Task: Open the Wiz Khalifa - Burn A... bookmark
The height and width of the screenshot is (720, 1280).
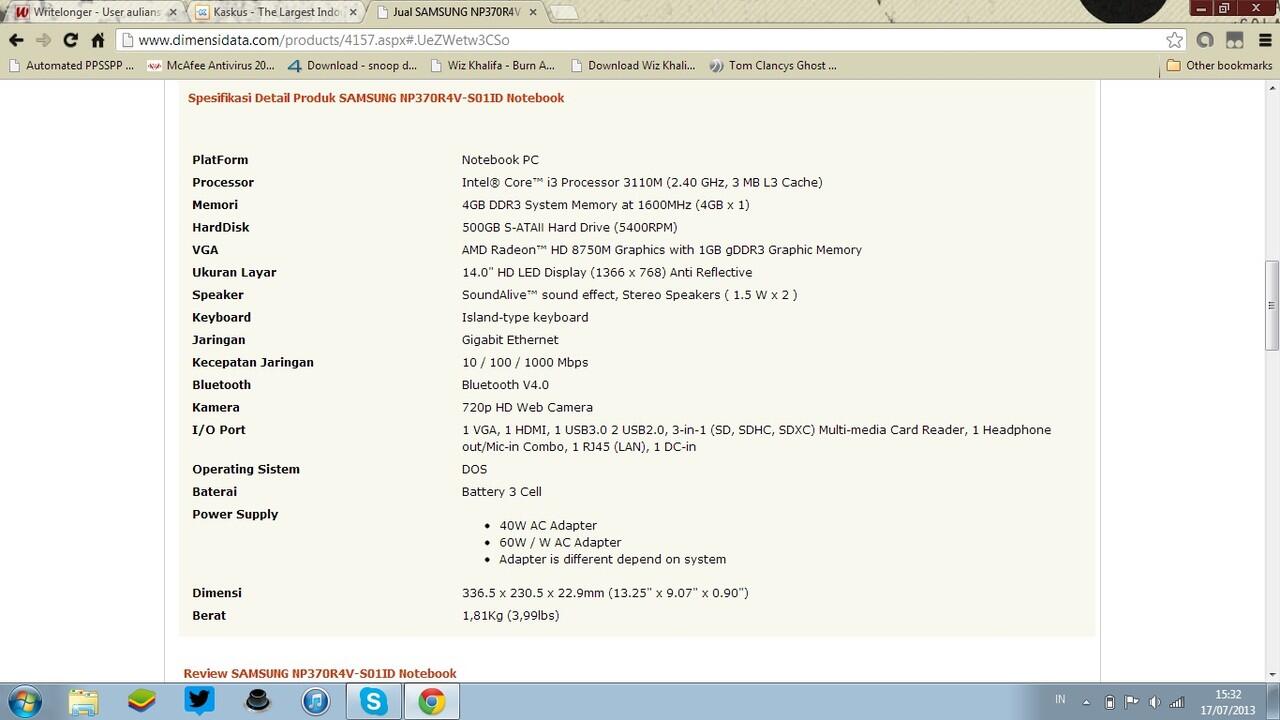Action: tap(492, 66)
